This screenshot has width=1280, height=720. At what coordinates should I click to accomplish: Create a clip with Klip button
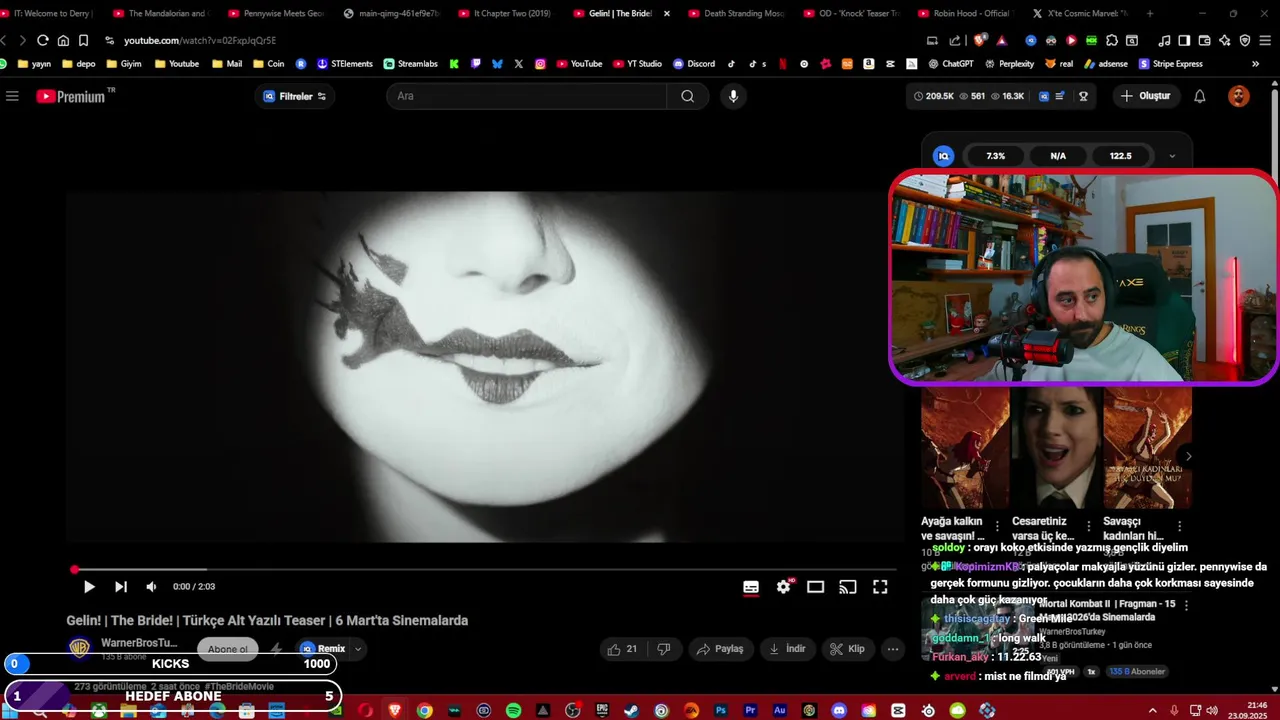[x=847, y=649]
